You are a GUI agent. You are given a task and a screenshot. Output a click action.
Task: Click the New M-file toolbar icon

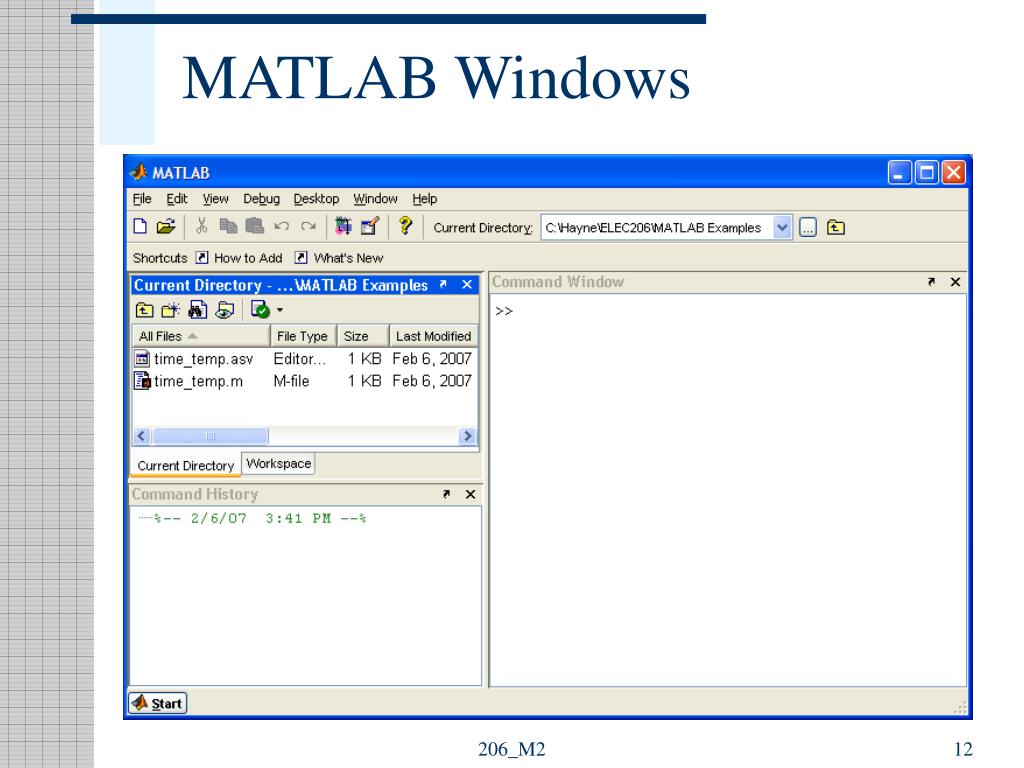click(140, 226)
